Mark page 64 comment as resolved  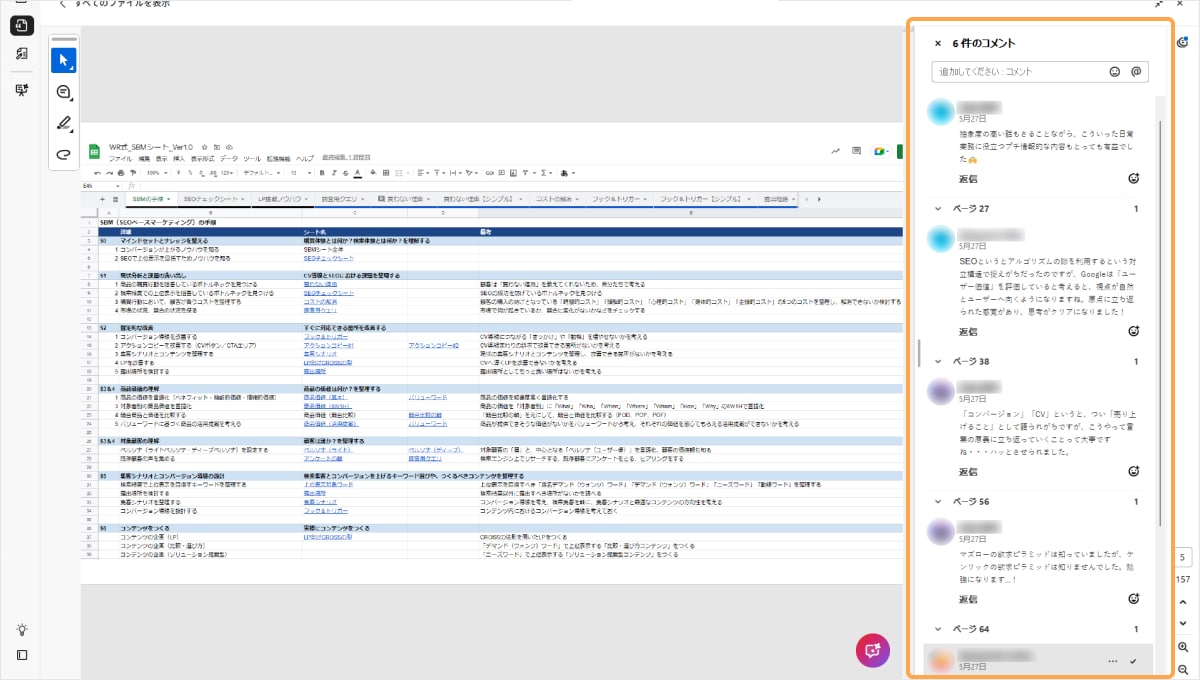pos(1133,661)
